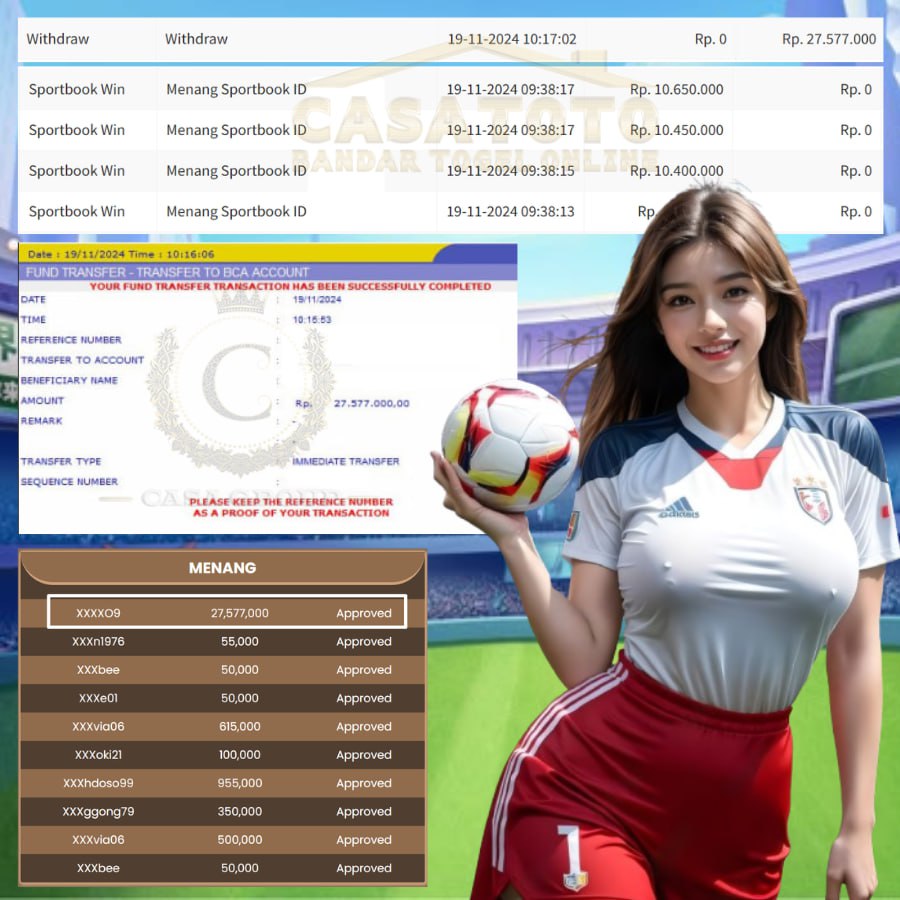Click the club crest badge on the jersey

[812, 498]
